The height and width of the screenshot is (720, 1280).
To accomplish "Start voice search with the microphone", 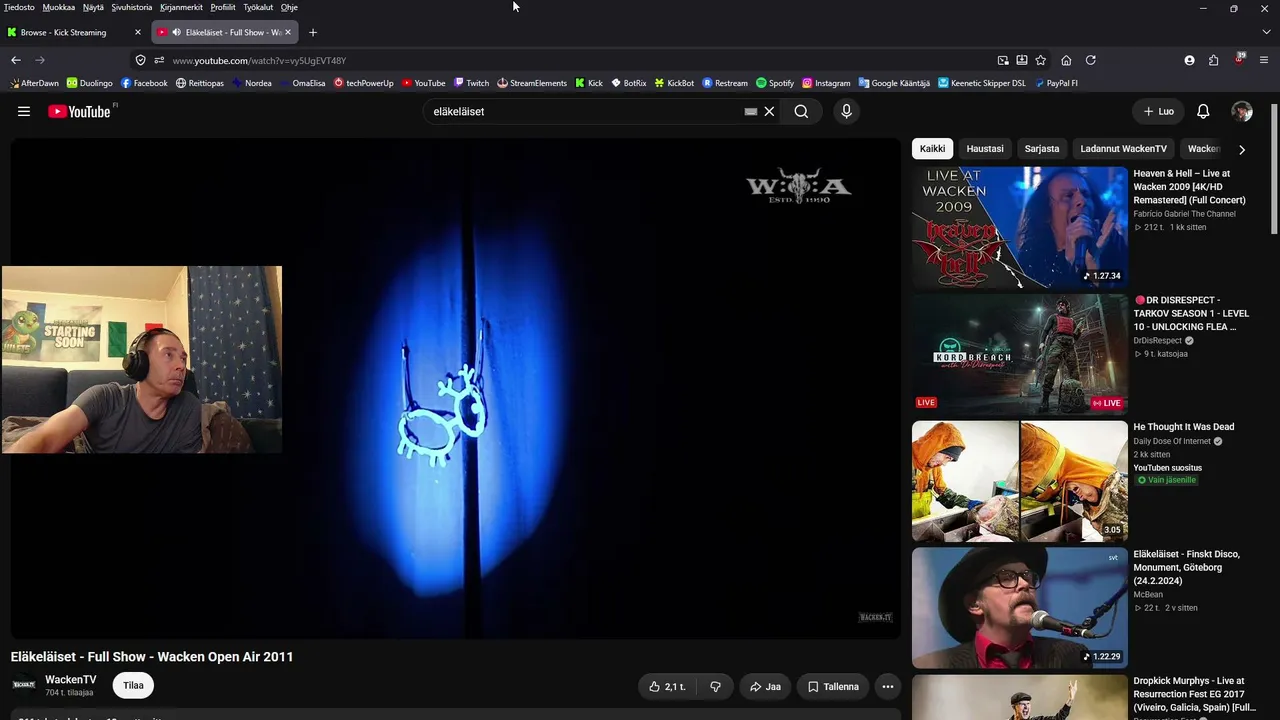I will 846,111.
